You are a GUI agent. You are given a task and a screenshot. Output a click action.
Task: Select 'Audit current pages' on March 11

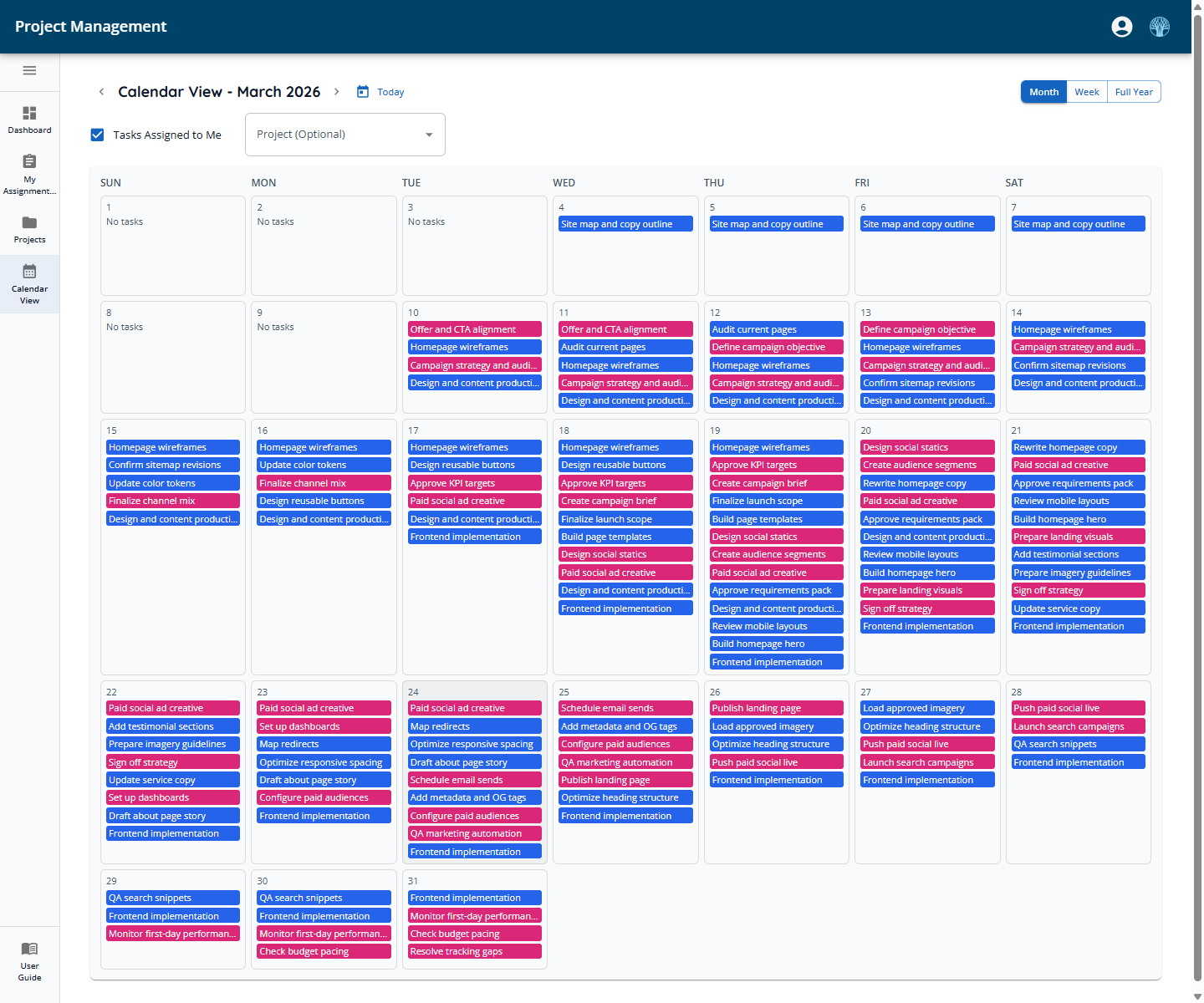point(625,347)
